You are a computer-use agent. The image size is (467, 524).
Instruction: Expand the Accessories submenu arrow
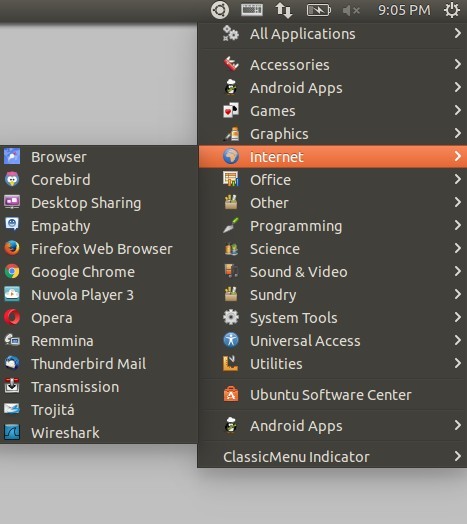coord(458,64)
